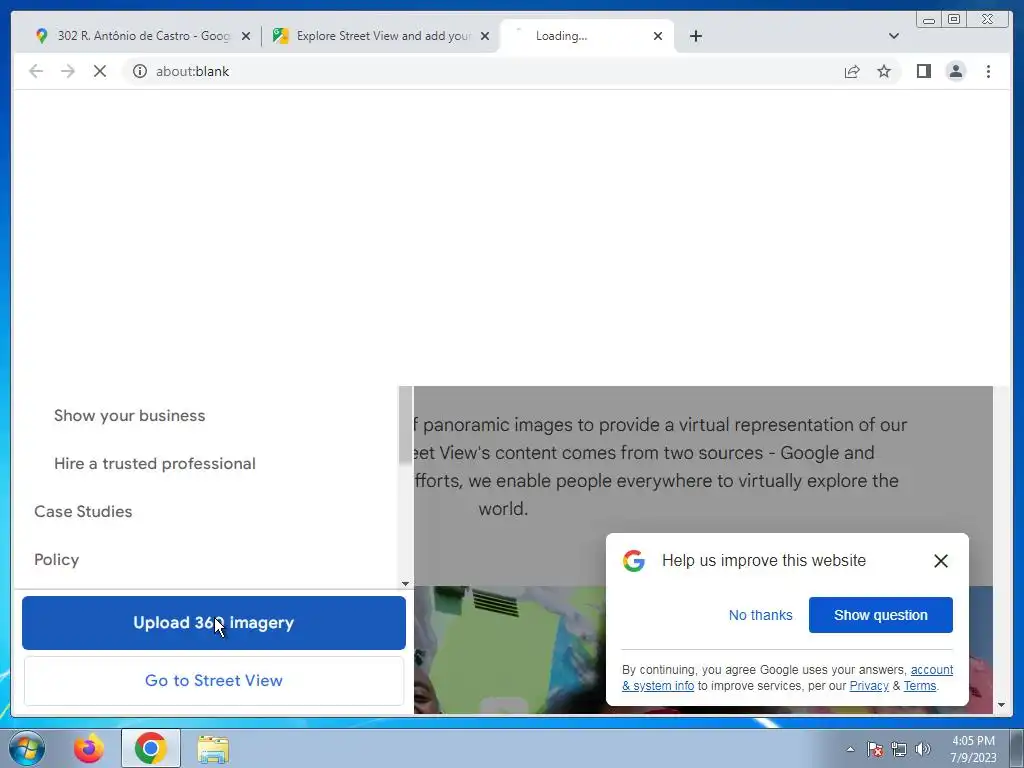The image size is (1024, 768).
Task: Open the Windows Start menu
Action: click(27, 748)
